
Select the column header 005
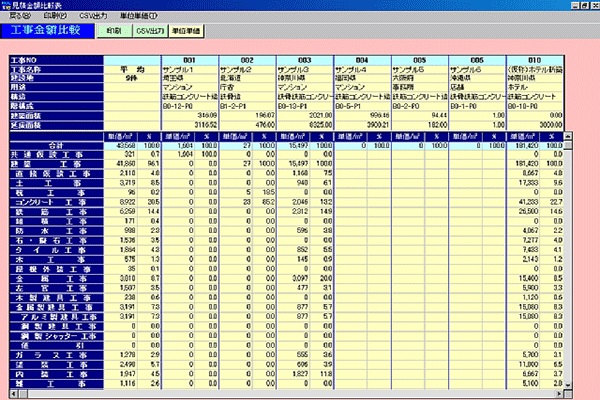(419, 60)
